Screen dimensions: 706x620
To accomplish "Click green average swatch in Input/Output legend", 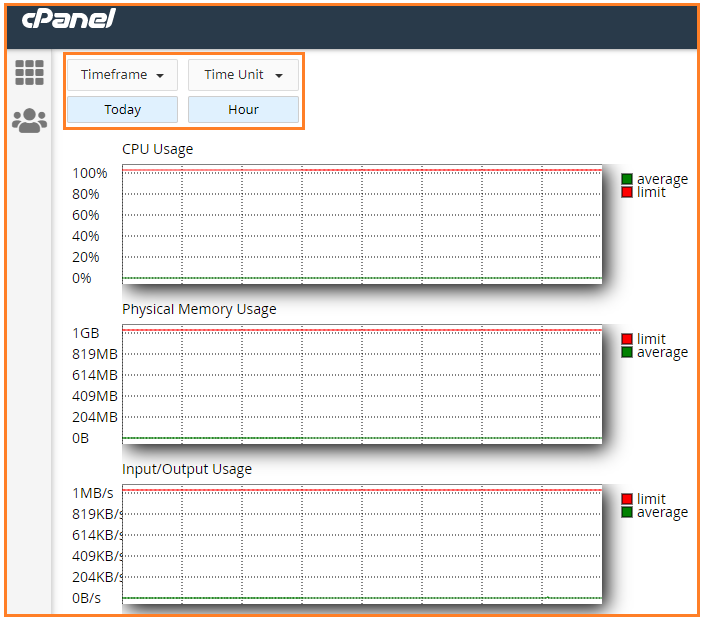I will [x=627, y=512].
